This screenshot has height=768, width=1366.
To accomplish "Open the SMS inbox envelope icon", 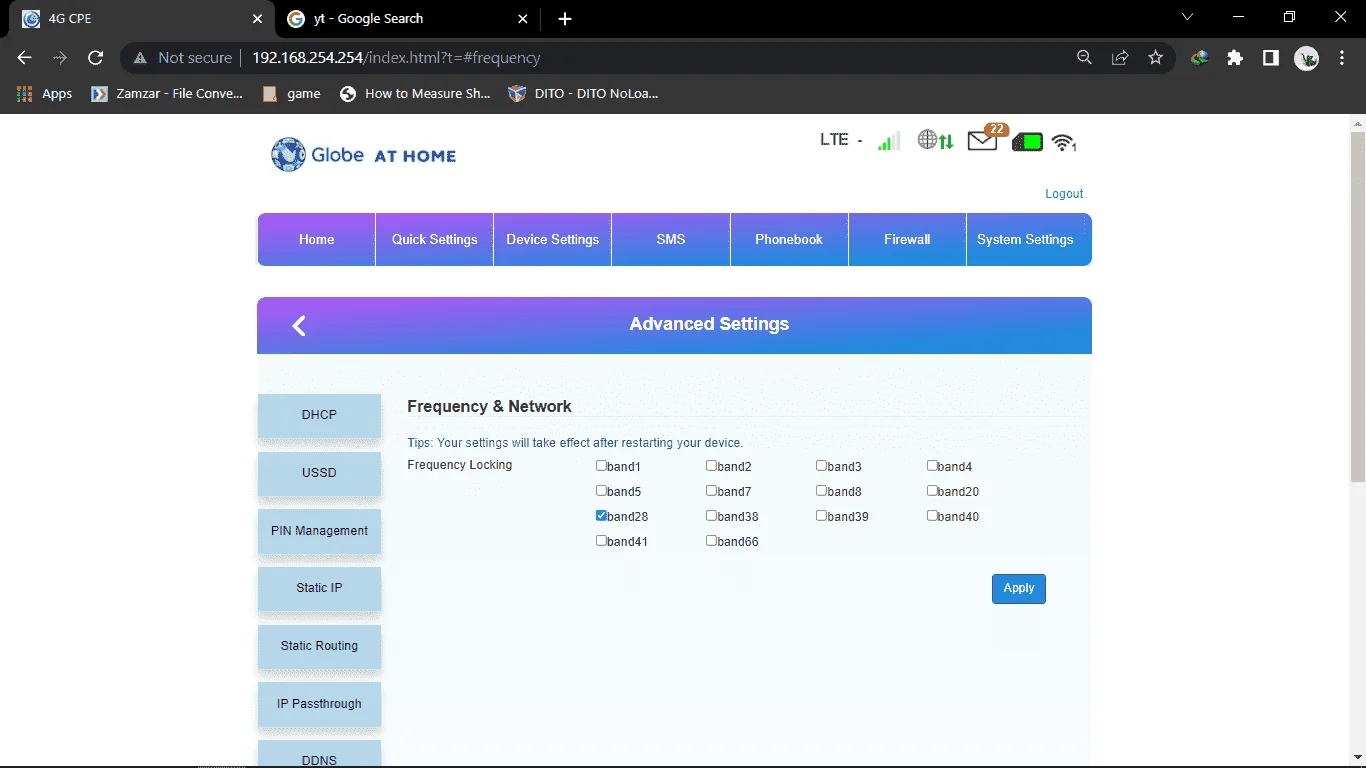I will coord(983,141).
